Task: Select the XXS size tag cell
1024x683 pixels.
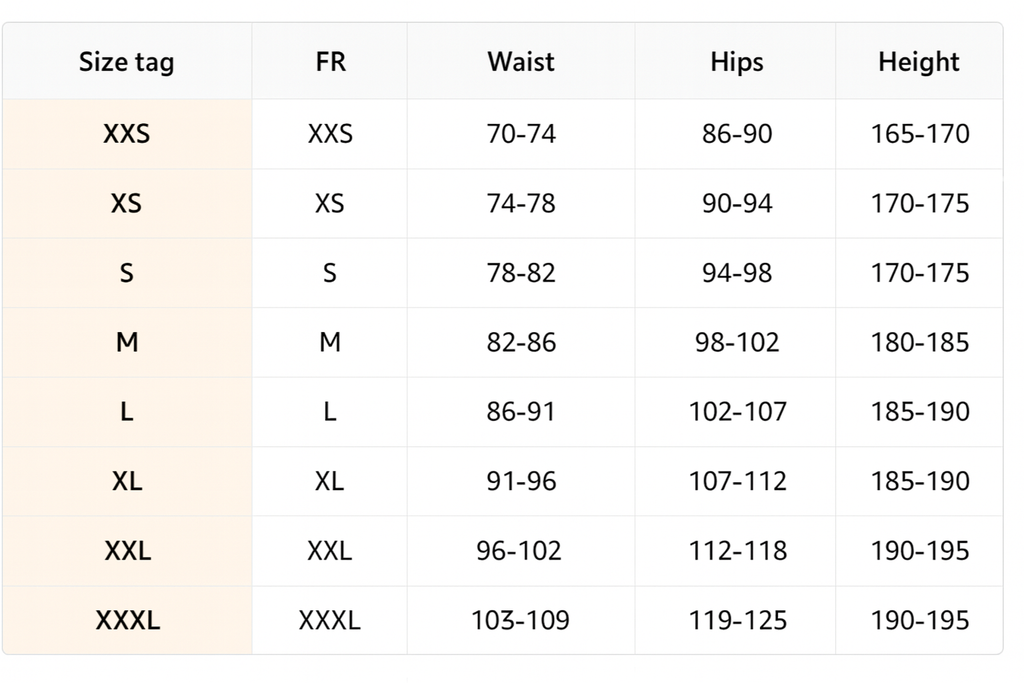Action: [127, 134]
